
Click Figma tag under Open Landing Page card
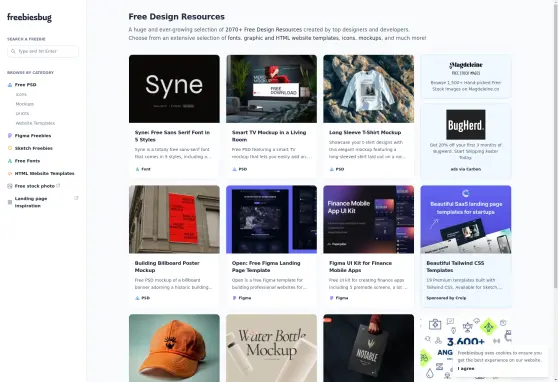tap(244, 298)
